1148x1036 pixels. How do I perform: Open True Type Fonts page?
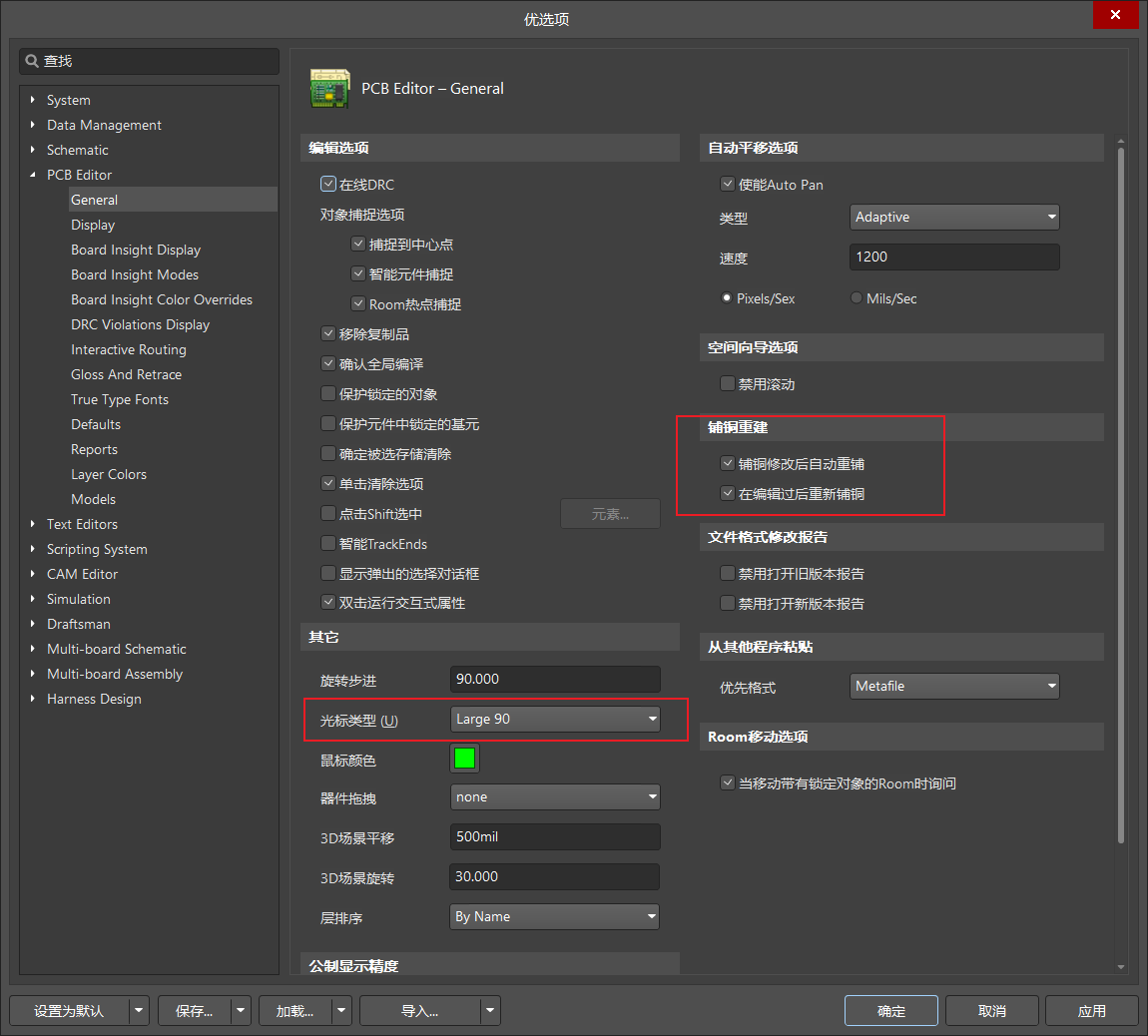(x=120, y=399)
